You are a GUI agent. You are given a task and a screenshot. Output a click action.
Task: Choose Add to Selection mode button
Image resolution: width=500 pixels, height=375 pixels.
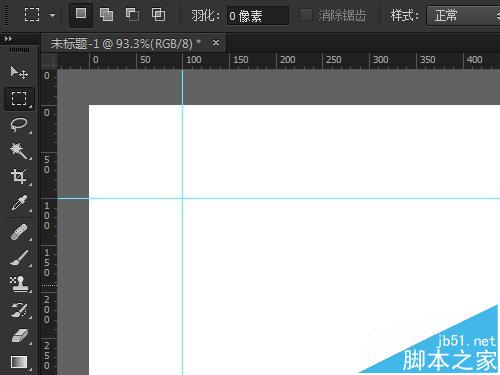click(106, 15)
